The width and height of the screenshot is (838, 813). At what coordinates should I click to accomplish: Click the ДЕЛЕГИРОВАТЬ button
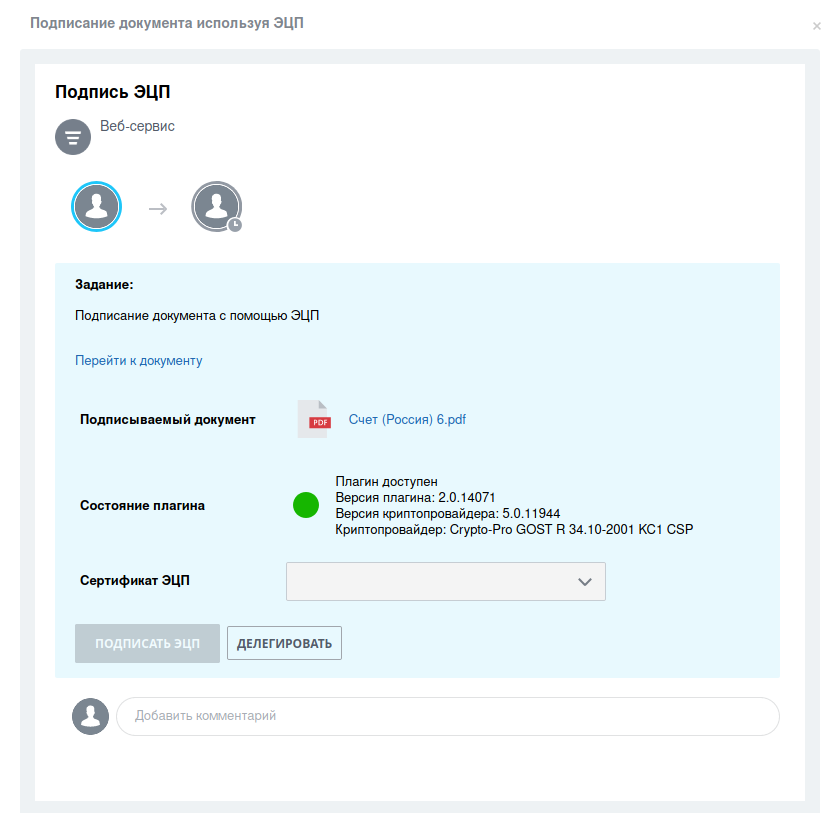click(x=284, y=643)
